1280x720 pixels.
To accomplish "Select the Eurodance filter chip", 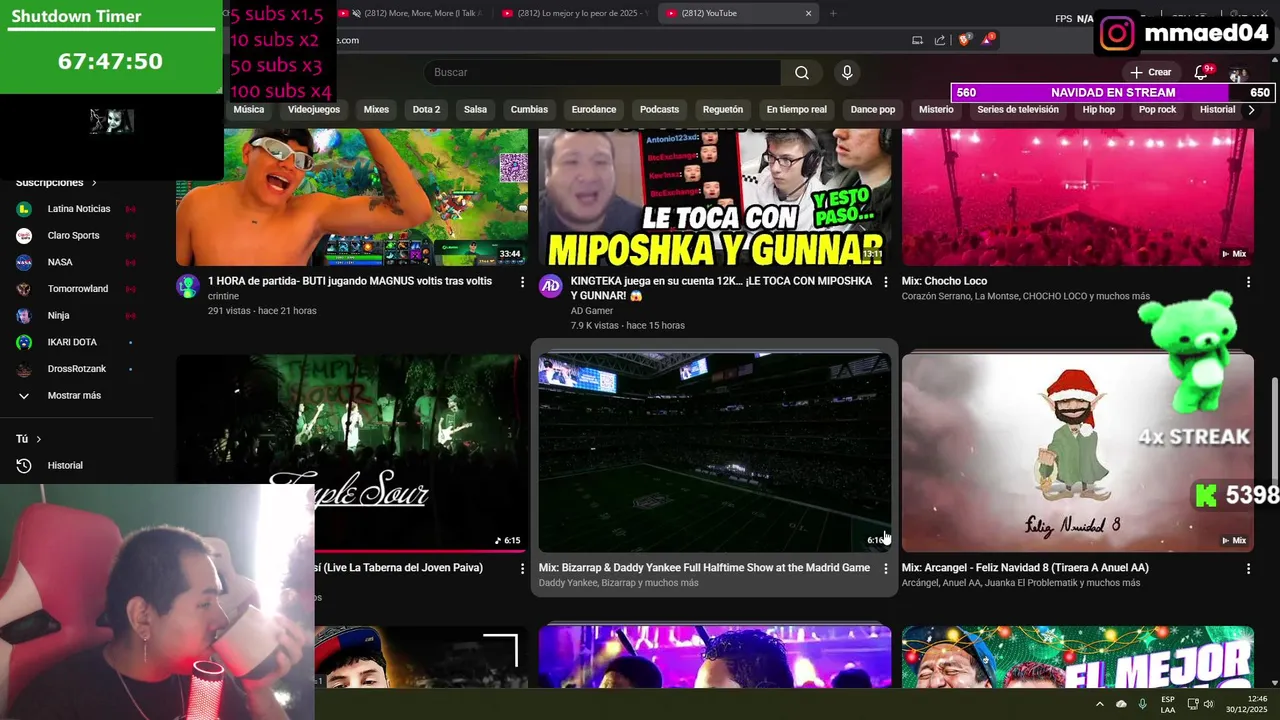I will click(x=594, y=110).
